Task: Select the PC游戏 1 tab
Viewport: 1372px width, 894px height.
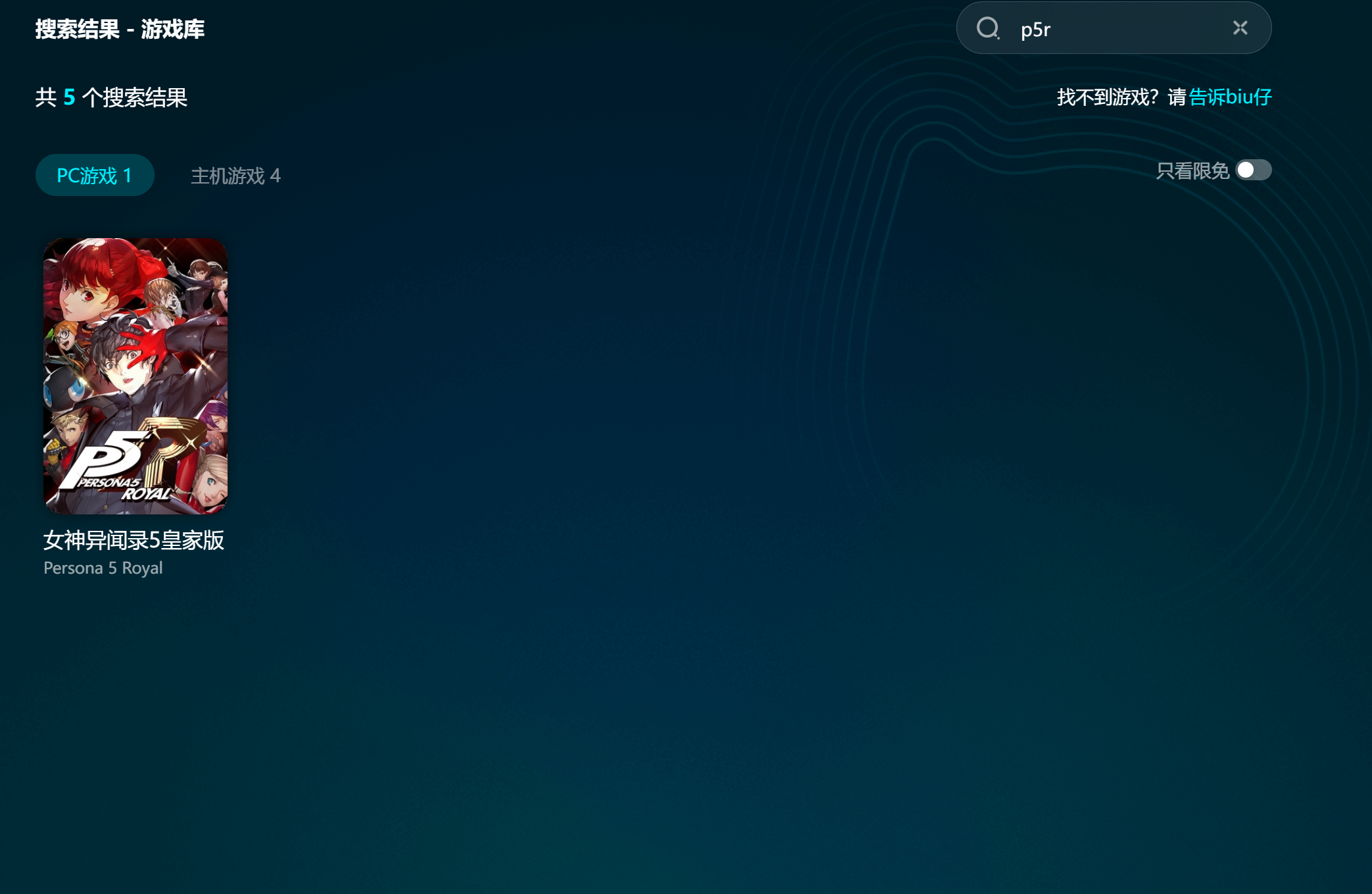Action: click(x=95, y=175)
